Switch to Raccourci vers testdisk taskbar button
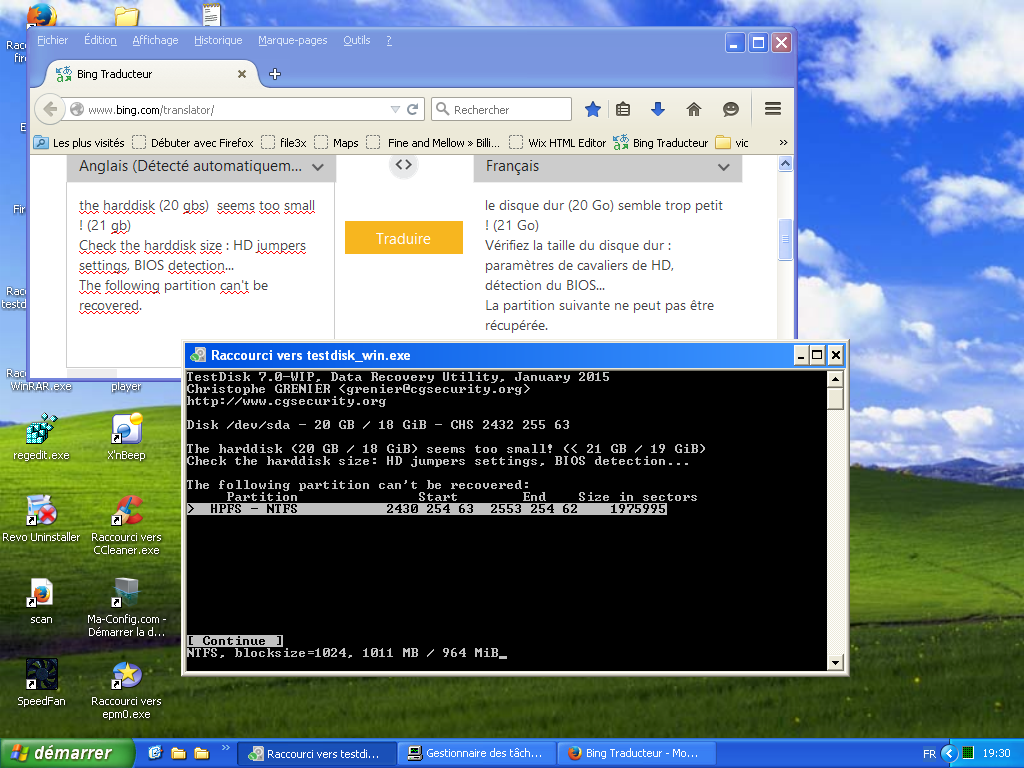1024x768 pixels. coord(316,753)
